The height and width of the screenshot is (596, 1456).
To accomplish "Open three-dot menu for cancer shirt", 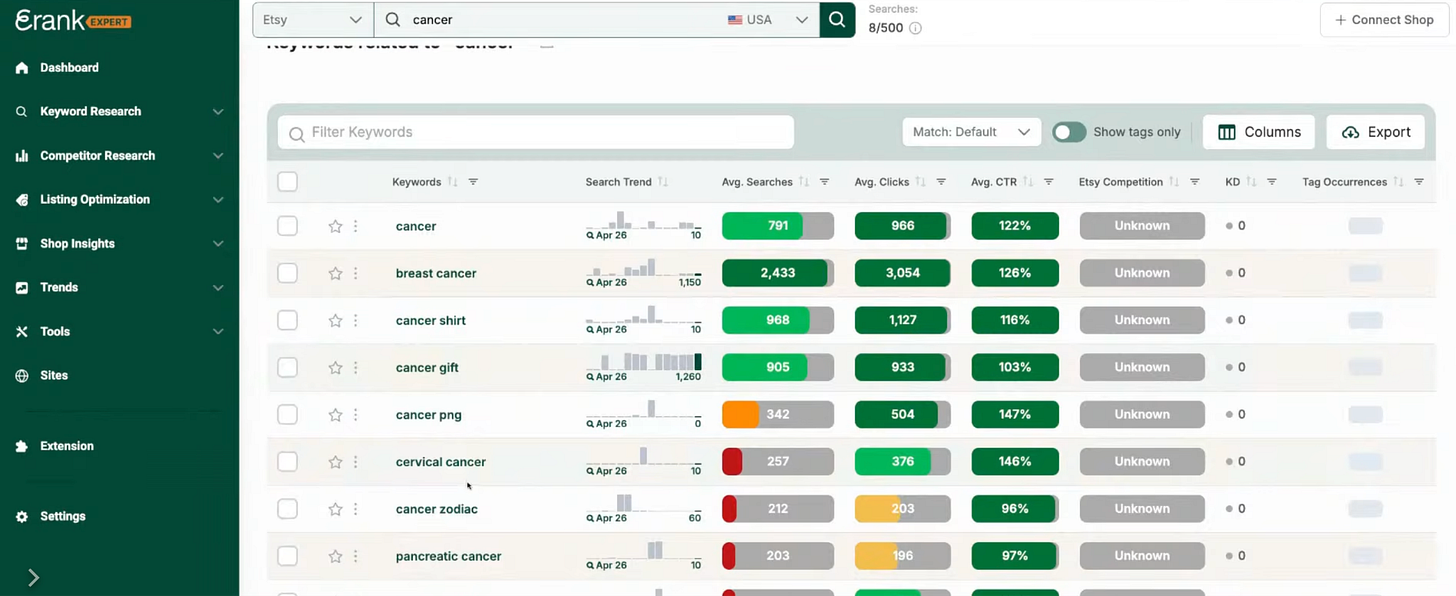I will click(356, 320).
